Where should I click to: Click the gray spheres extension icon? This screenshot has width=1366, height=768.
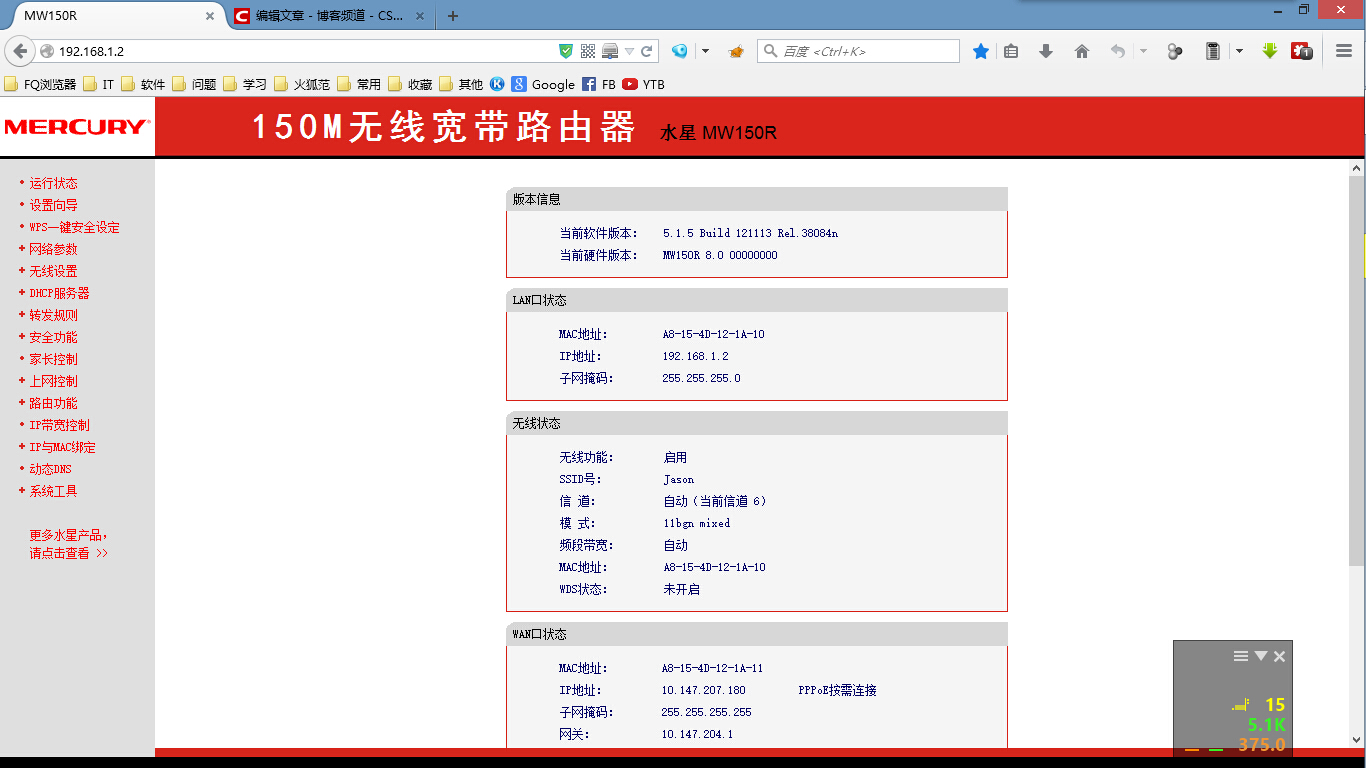point(1176,51)
